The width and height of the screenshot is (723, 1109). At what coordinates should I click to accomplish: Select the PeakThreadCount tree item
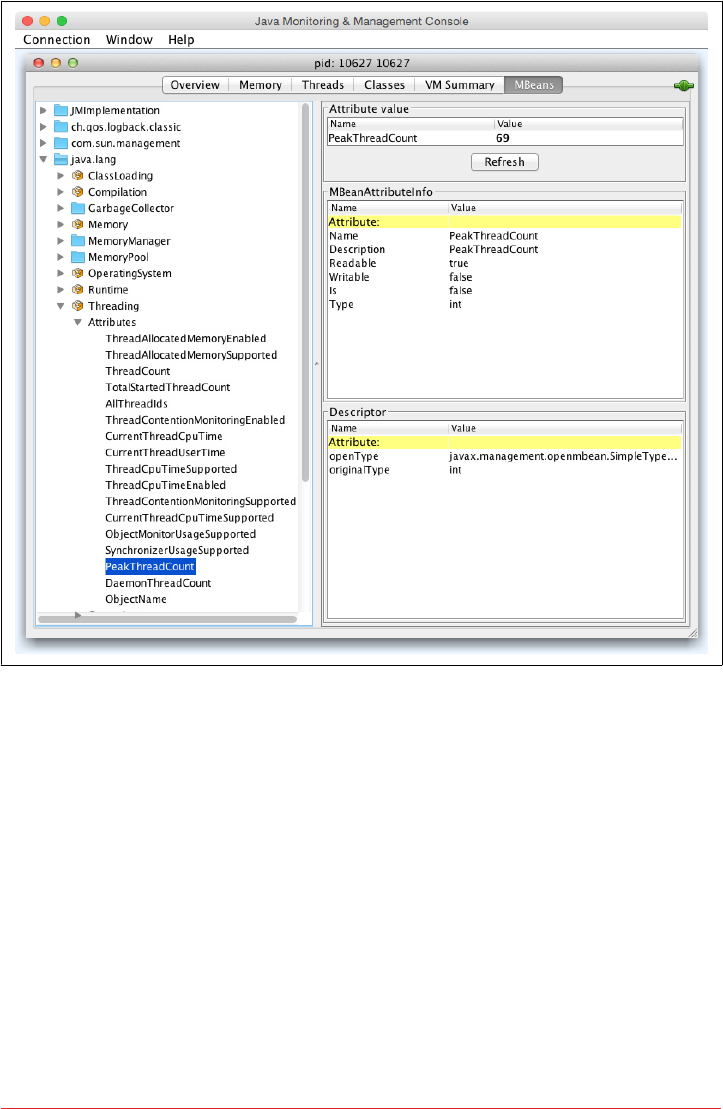(150, 567)
